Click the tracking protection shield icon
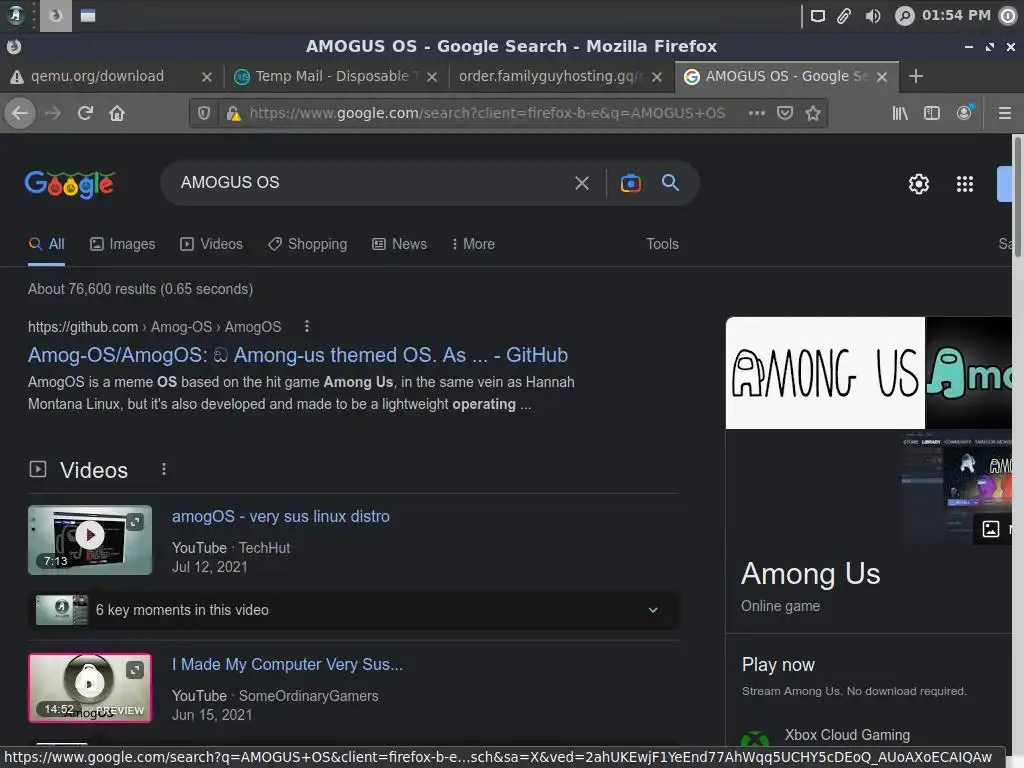Screen dimensions: 1024x768 point(204,114)
